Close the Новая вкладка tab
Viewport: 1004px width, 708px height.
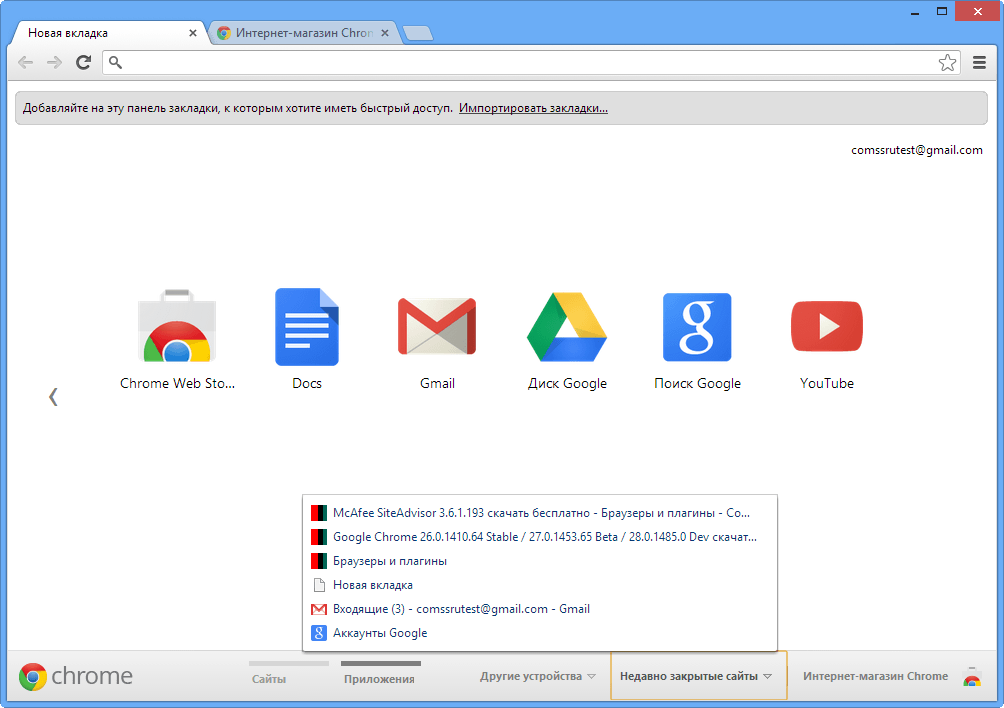192,33
